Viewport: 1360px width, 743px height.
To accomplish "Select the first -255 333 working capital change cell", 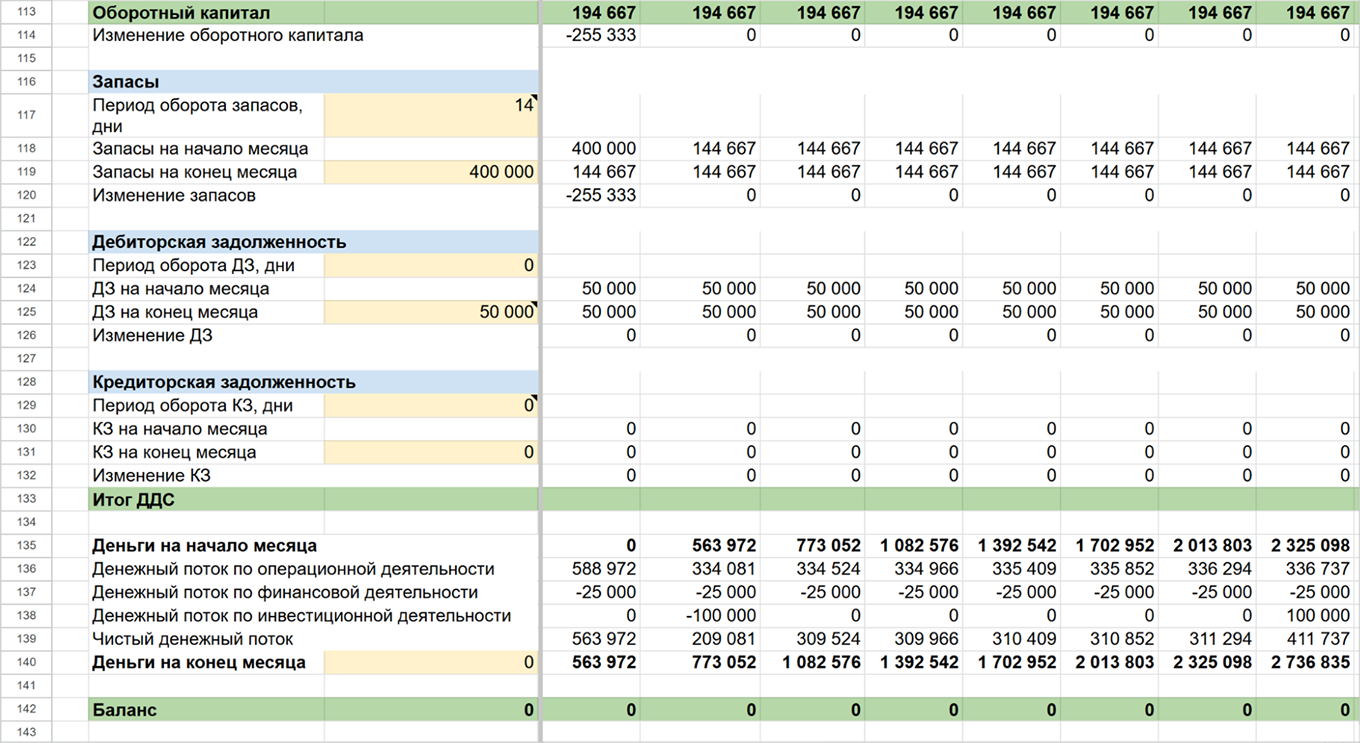I will [x=591, y=36].
